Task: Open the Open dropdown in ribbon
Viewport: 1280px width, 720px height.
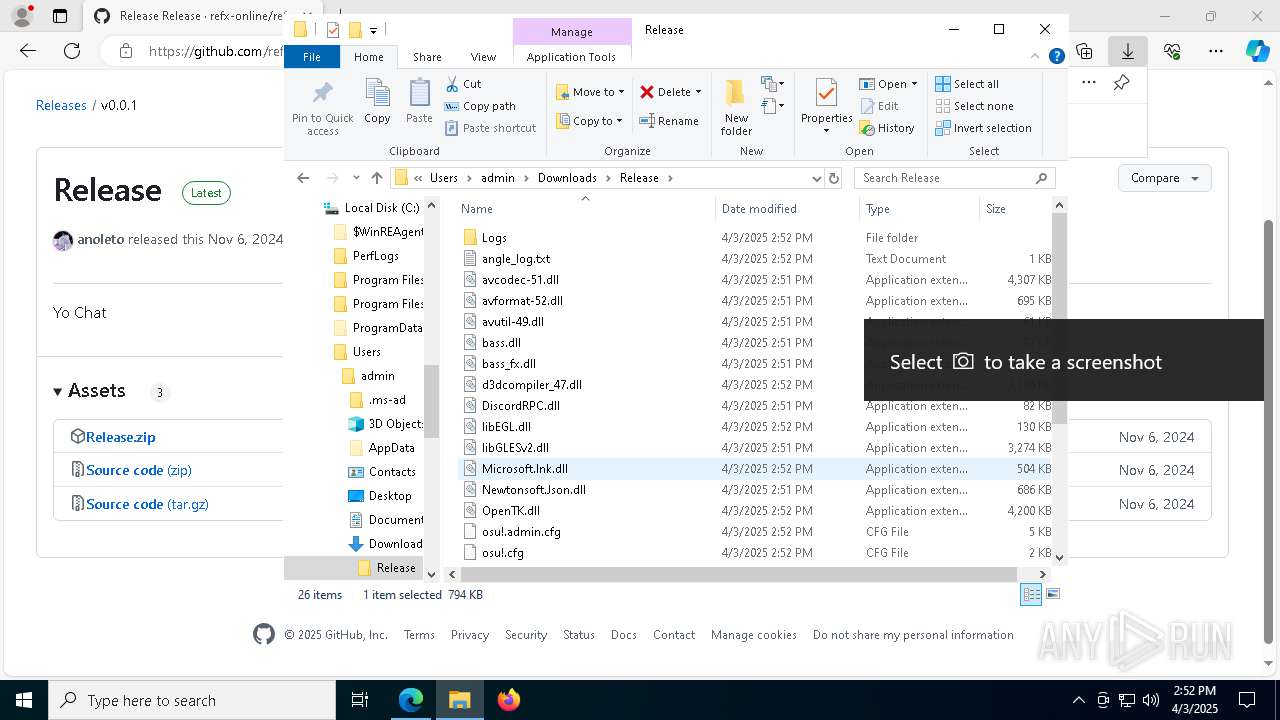Action: pos(888,84)
